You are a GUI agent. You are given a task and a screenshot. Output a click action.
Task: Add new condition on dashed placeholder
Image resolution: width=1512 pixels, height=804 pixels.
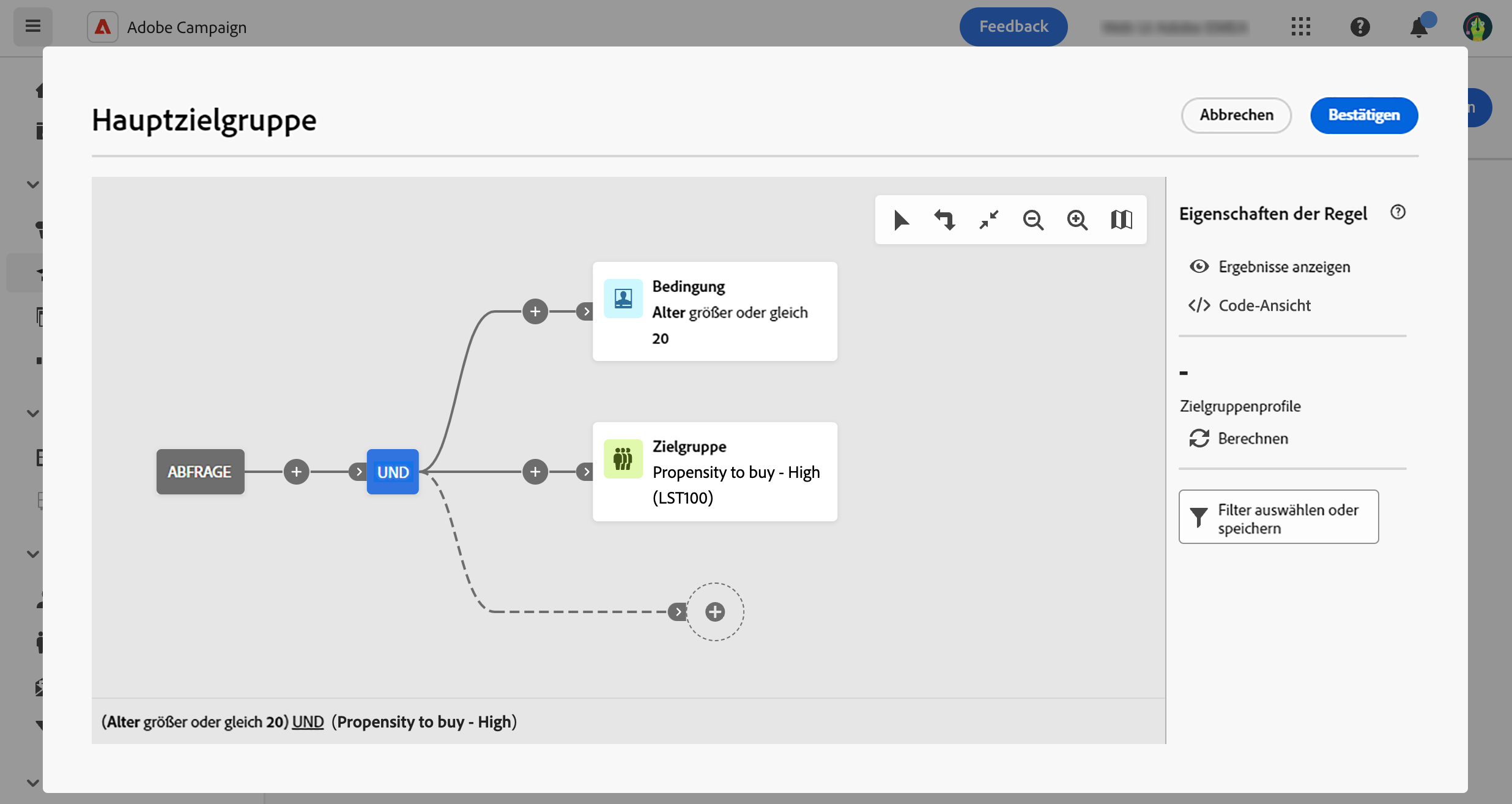click(x=714, y=612)
